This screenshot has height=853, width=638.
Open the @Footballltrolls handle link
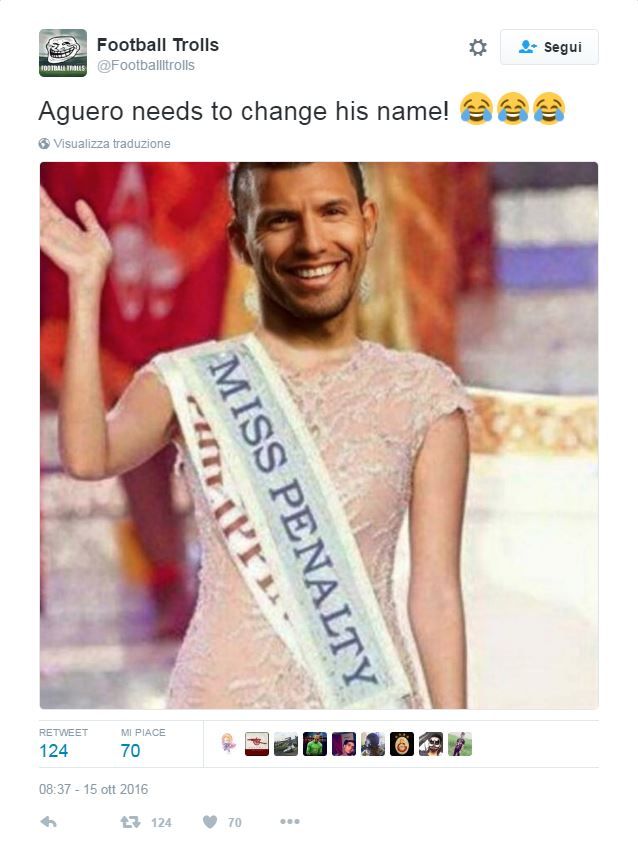(x=146, y=65)
